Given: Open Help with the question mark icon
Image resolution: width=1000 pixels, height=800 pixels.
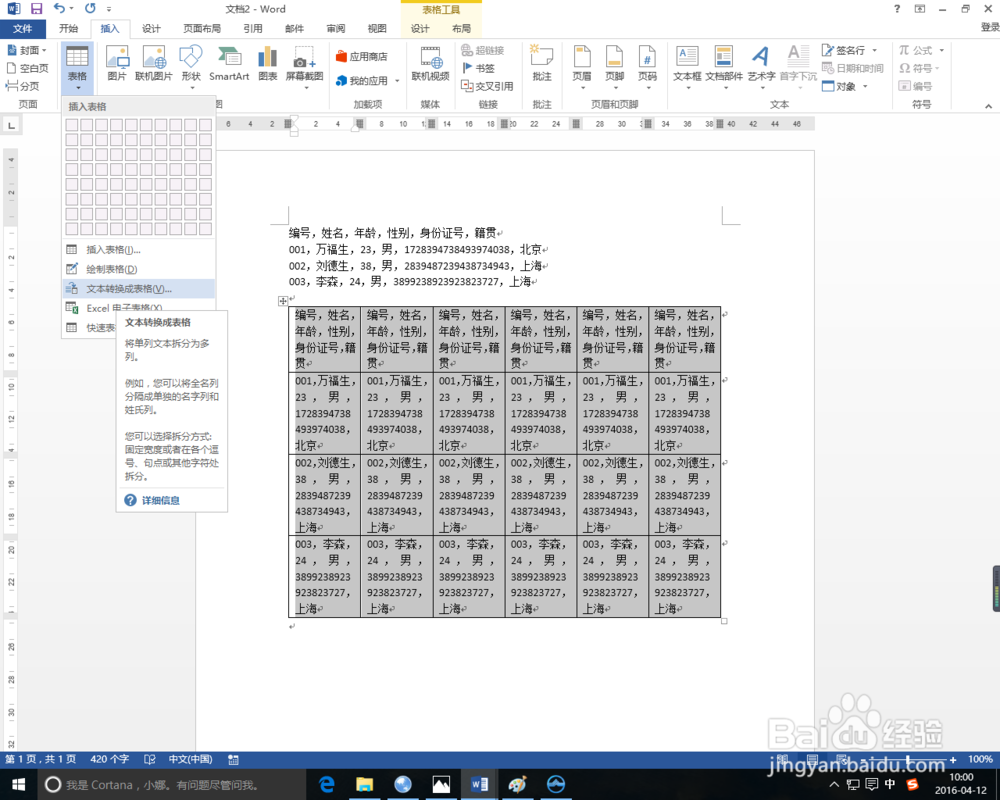Looking at the screenshot, I should pyautogui.click(x=897, y=9).
